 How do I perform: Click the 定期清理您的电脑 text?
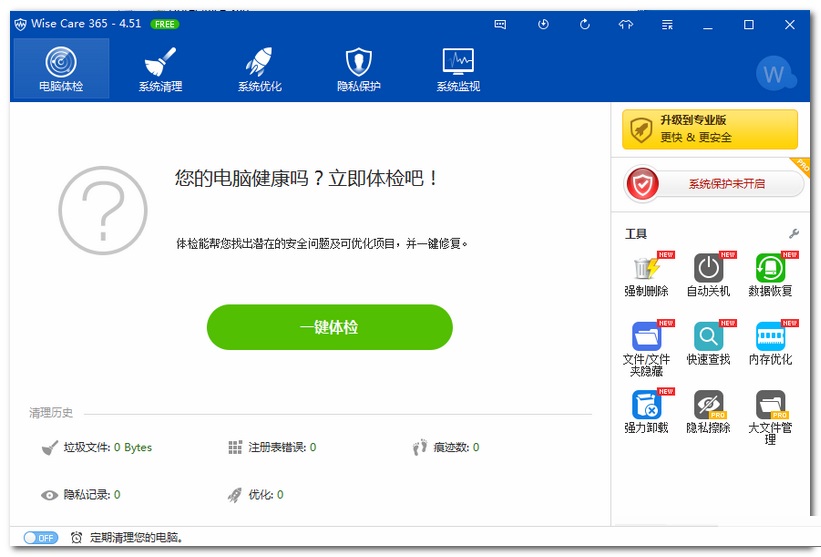tap(136, 538)
